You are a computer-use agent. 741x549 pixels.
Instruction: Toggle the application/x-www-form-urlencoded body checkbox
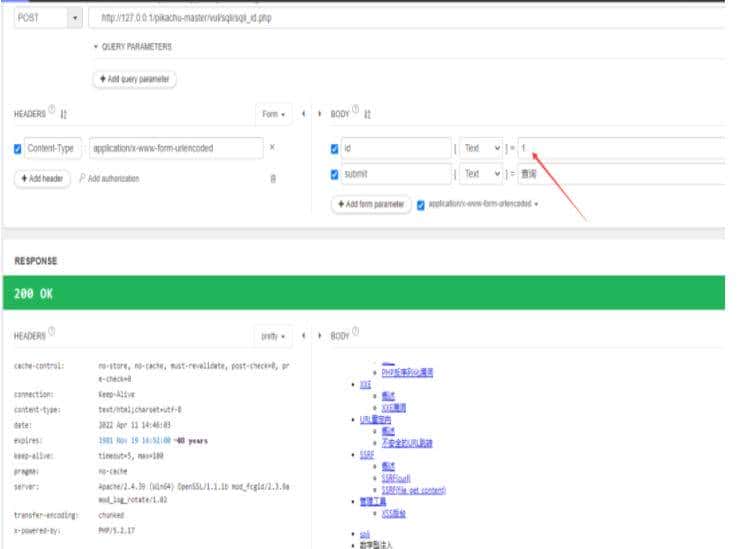(x=421, y=205)
